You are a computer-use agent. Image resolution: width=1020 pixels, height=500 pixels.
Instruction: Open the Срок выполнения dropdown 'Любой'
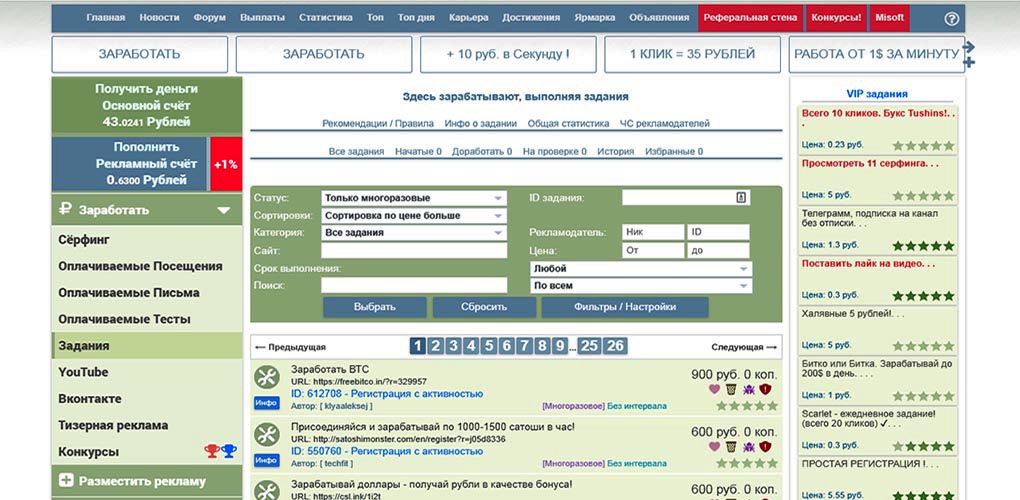pos(641,269)
